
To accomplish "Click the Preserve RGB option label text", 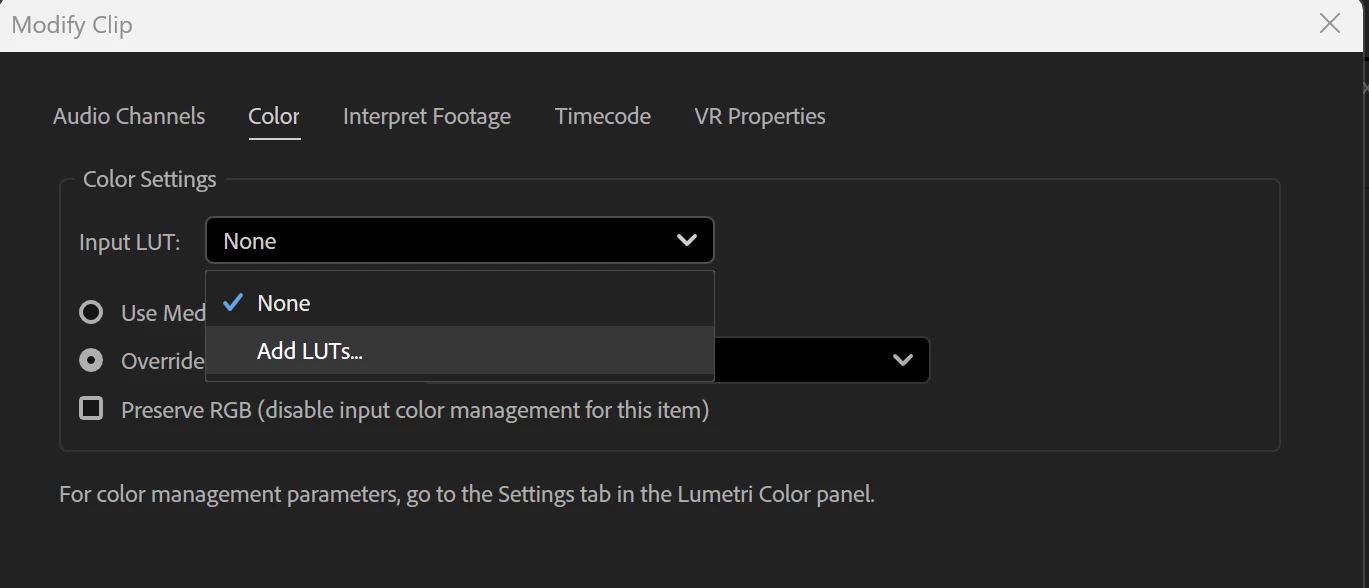I will pos(415,410).
